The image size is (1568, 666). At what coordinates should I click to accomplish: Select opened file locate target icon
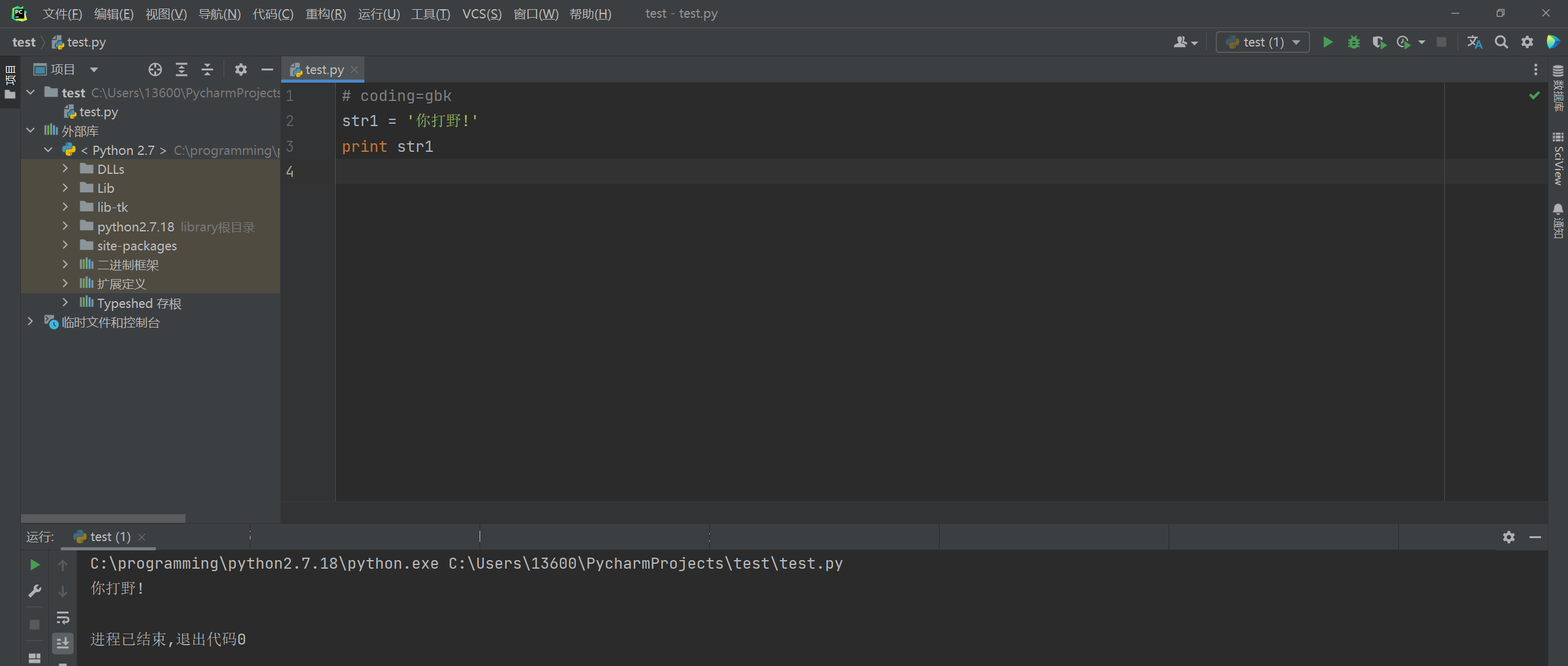pos(155,70)
